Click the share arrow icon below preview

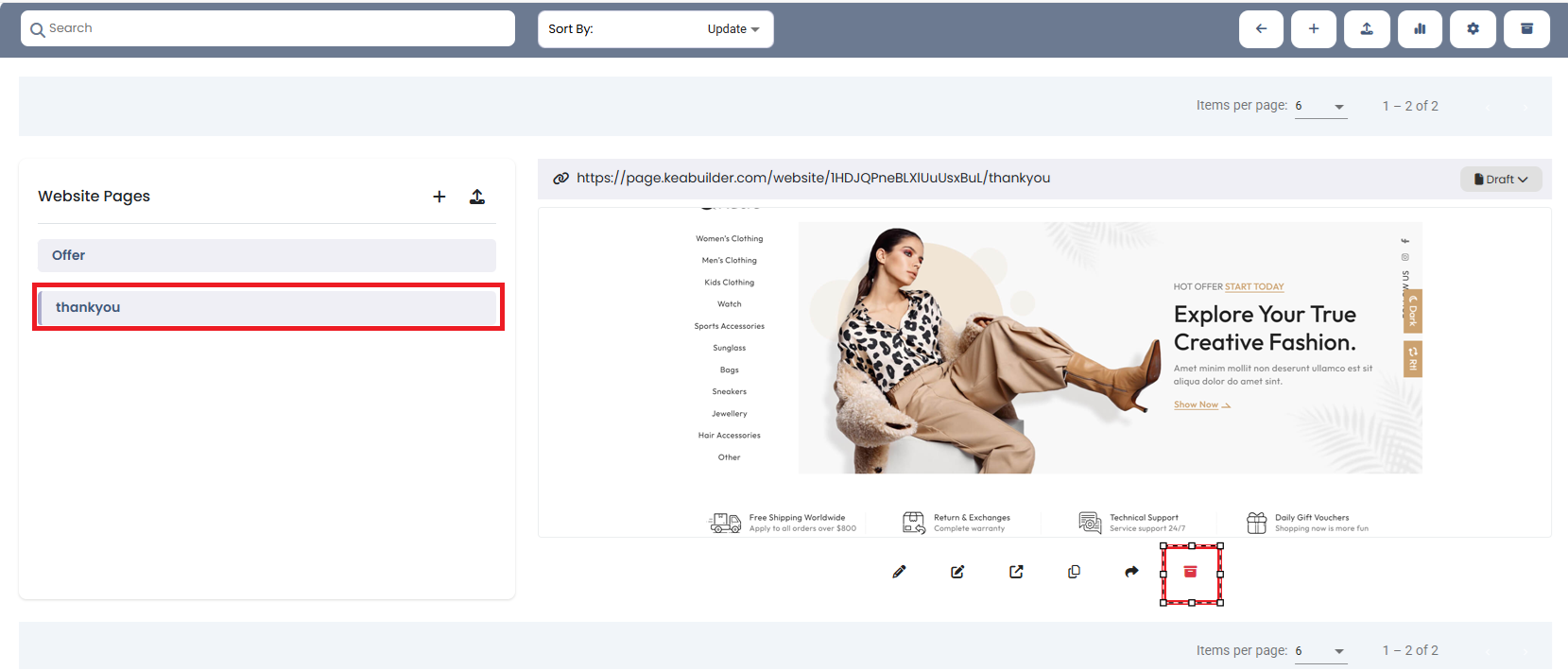[1131, 572]
